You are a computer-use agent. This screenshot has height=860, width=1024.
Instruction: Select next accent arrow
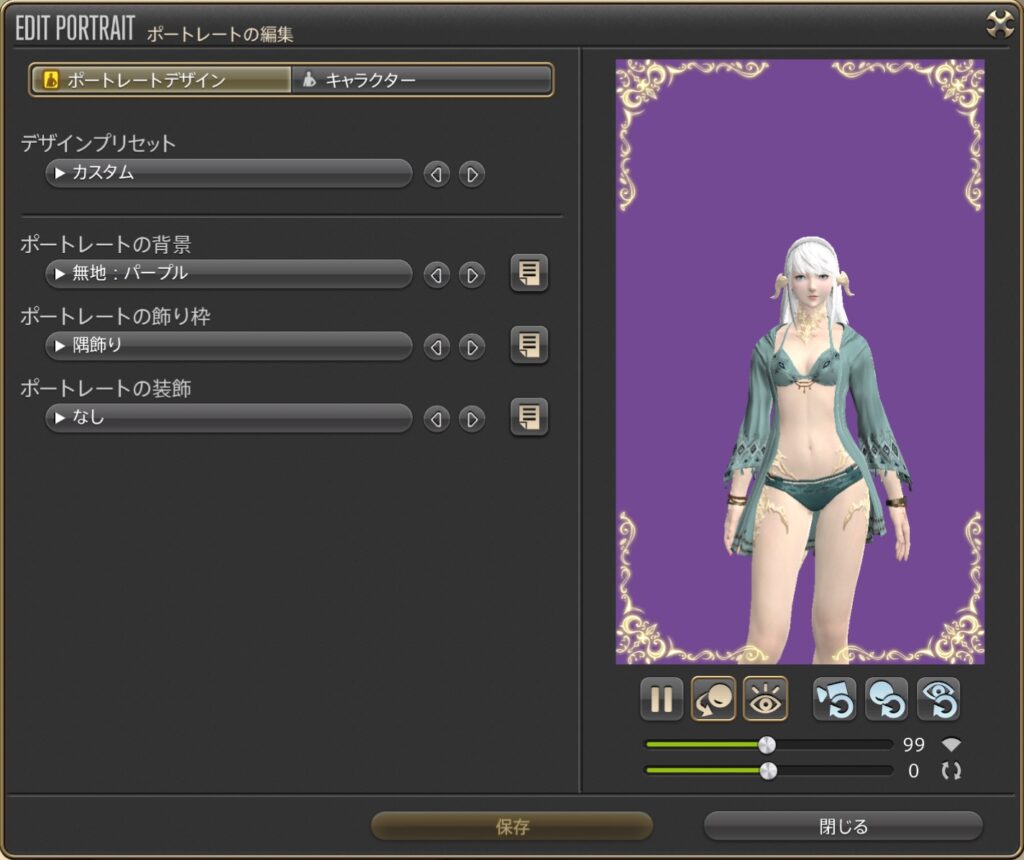[472, 419]
